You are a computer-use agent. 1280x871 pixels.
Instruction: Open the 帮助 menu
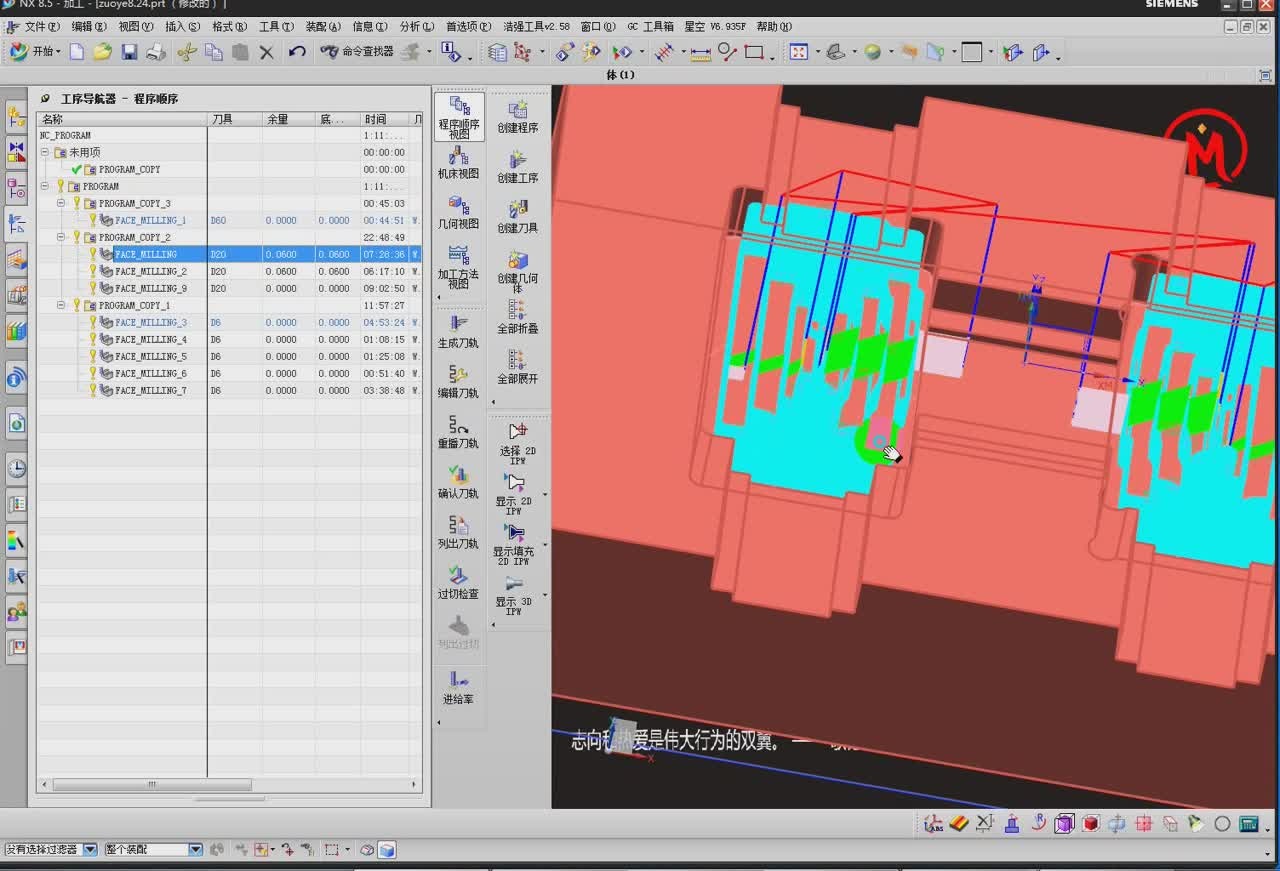(774, 27)
